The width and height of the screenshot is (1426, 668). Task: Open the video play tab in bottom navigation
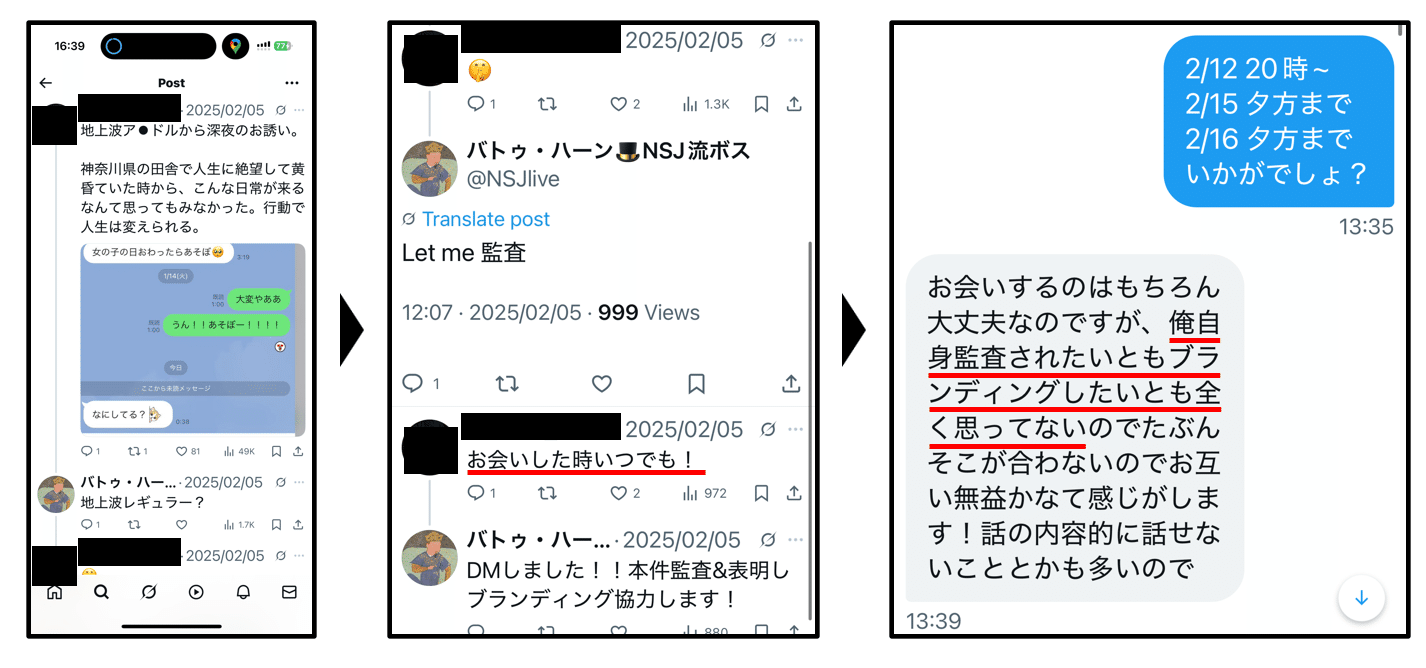pyautogui.click(x=196, y=592)
